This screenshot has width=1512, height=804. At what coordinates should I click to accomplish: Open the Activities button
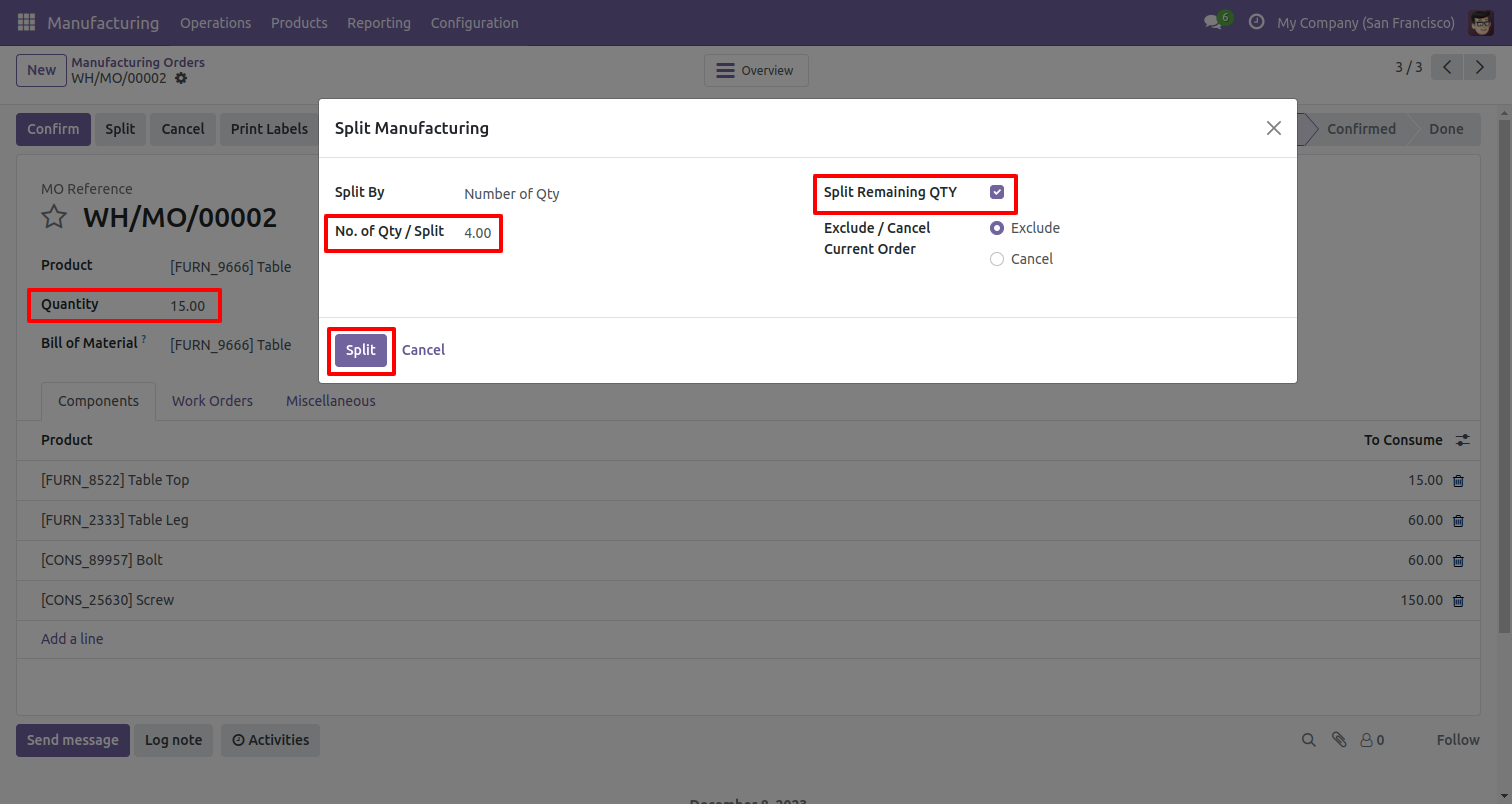point(270,740)
